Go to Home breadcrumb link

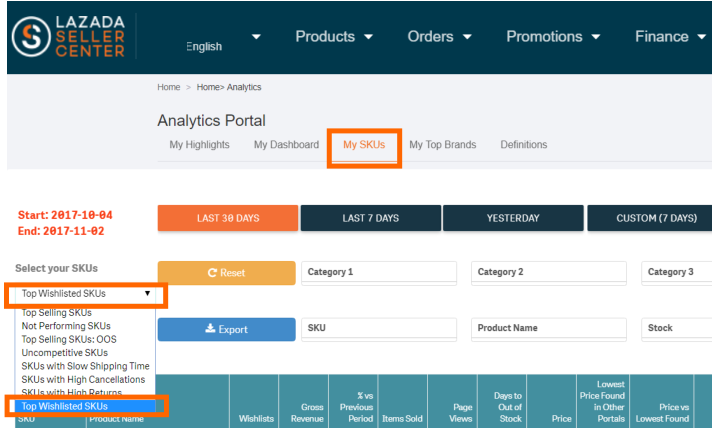click(x=168, y=88)
